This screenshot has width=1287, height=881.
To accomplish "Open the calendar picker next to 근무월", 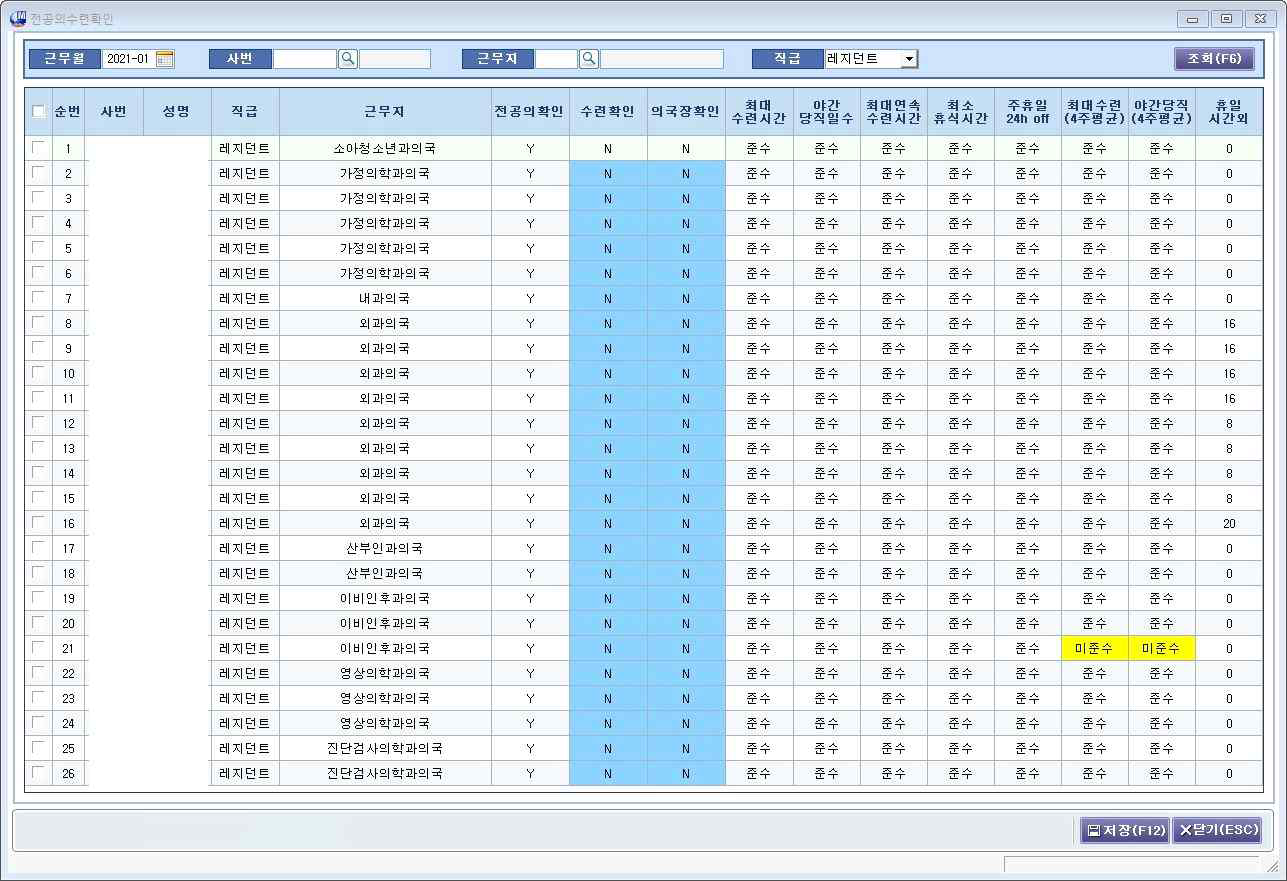I will (165, 59).
